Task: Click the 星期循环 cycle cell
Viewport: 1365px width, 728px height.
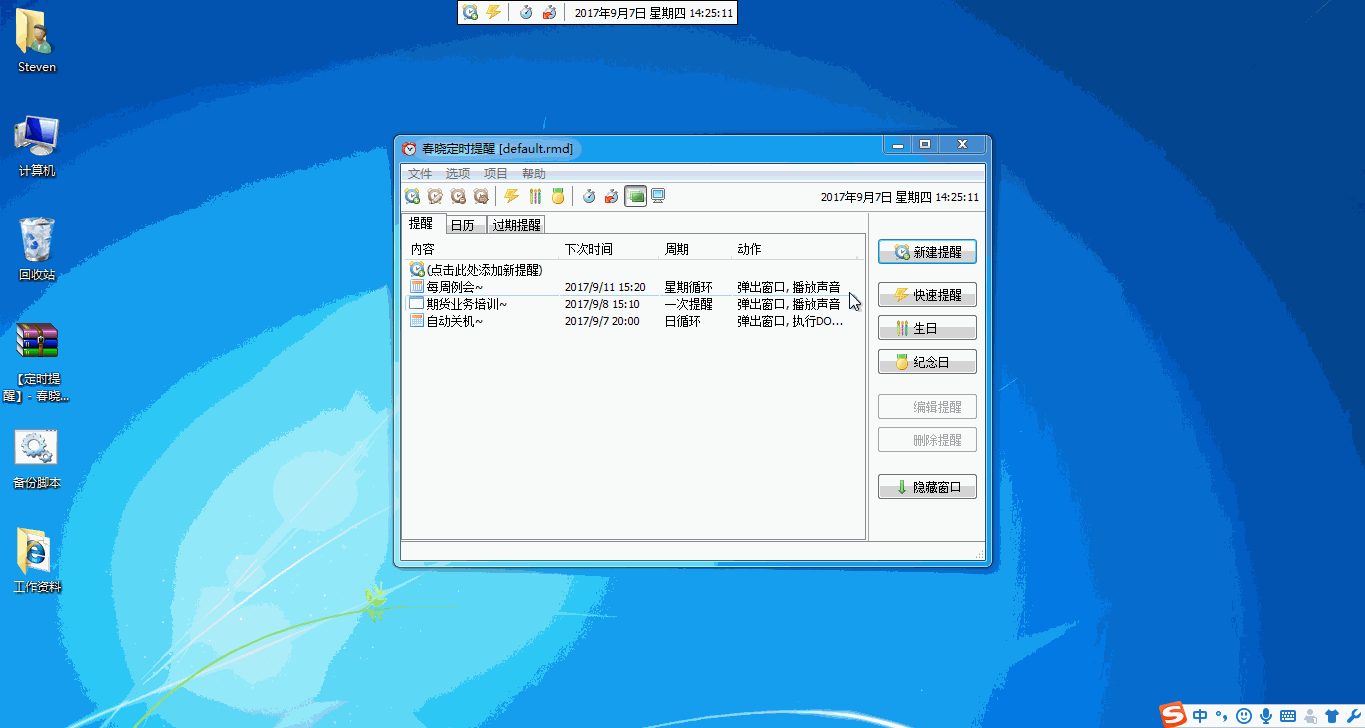Action: (689, 287)
